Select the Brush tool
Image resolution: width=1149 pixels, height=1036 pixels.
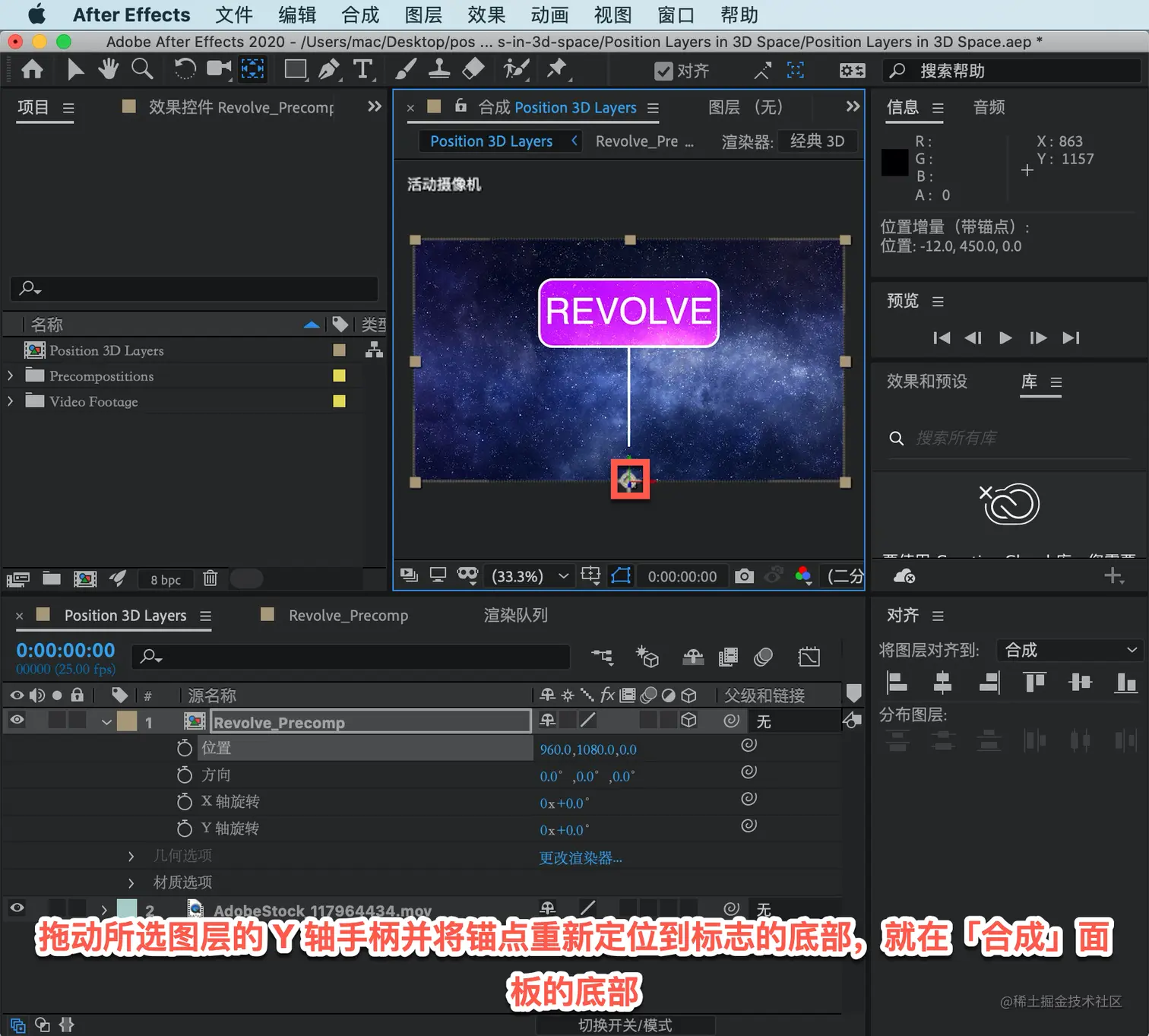[x=405, y=70]
